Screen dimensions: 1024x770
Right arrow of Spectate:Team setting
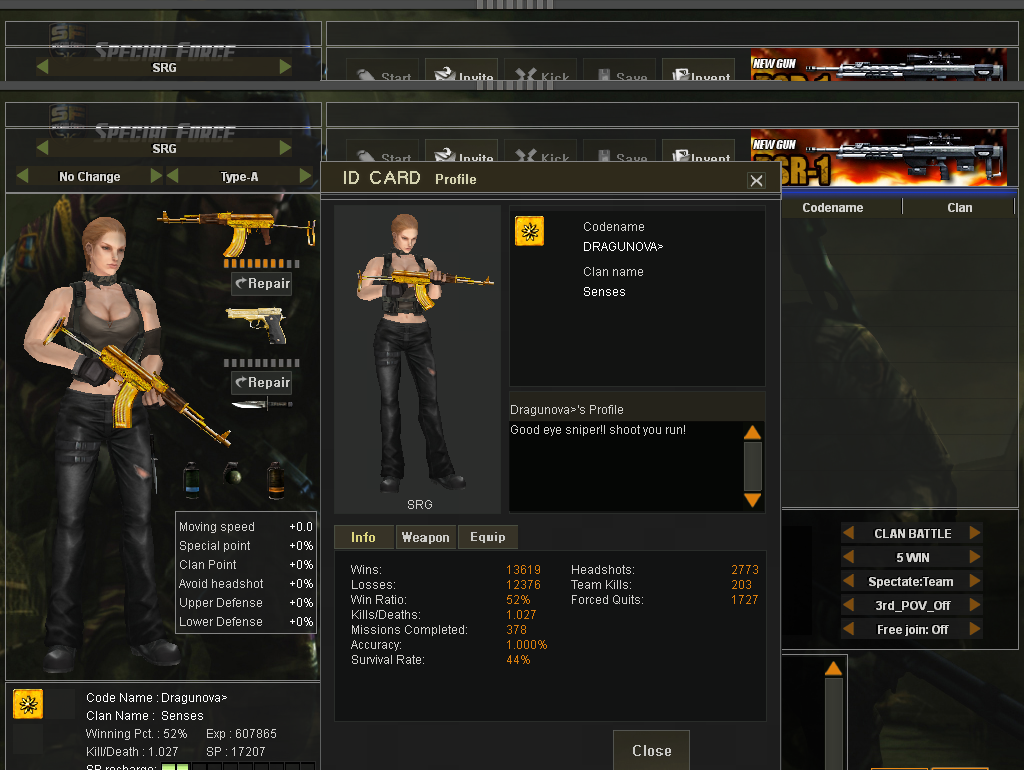click(975, 581)
